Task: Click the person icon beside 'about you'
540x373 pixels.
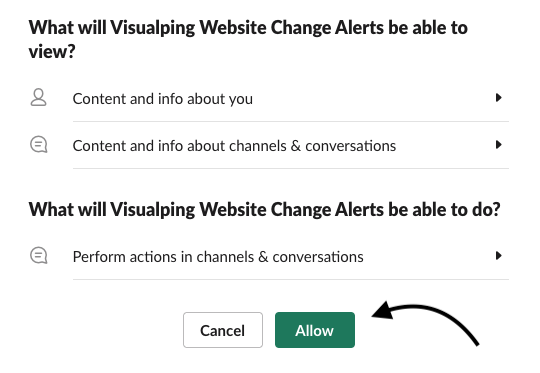Action: click(x=38, y=97)
